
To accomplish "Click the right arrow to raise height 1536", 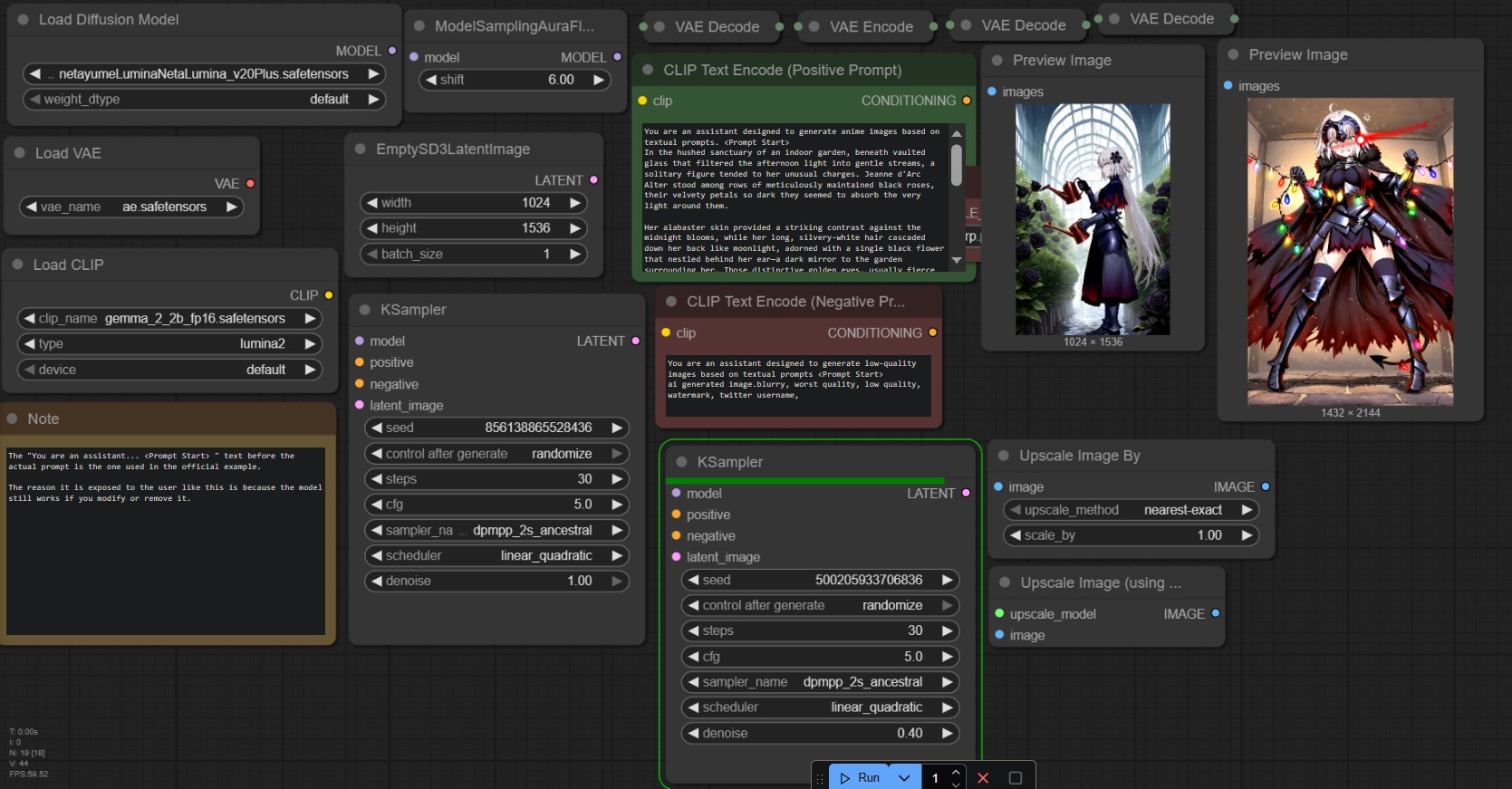I will [574, 228].
